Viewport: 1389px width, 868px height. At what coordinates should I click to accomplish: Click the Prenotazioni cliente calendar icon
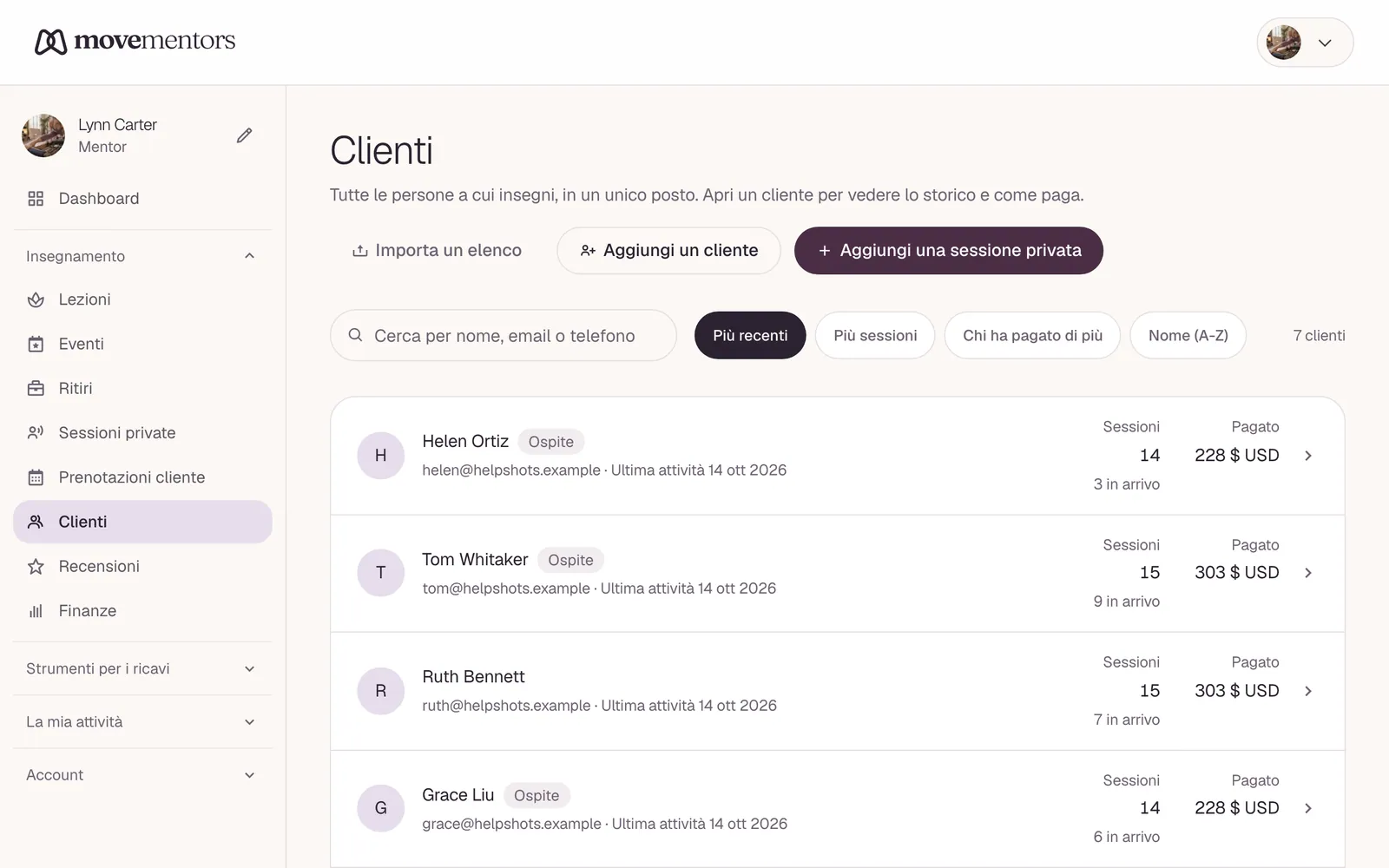[x=36, y=477]
